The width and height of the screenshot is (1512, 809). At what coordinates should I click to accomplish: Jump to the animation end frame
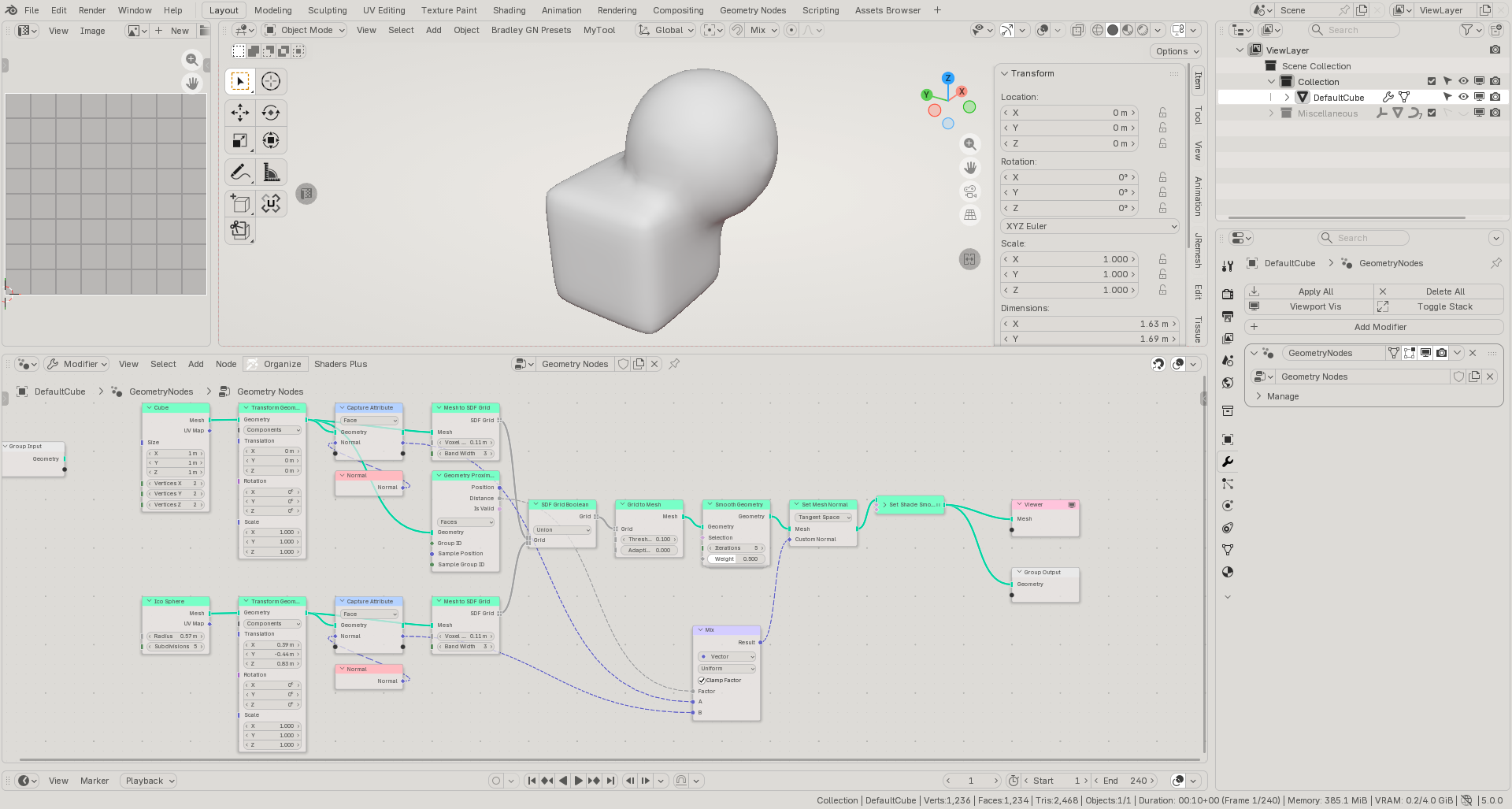coord(610,781)
